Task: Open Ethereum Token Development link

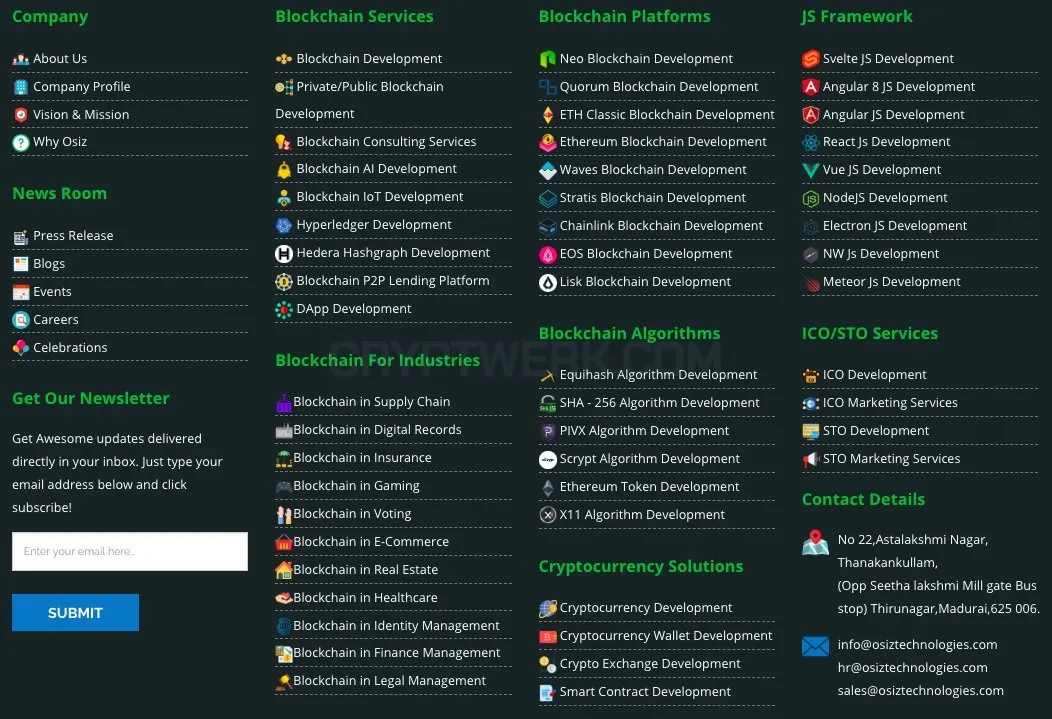Action: (x=649, y=487)
